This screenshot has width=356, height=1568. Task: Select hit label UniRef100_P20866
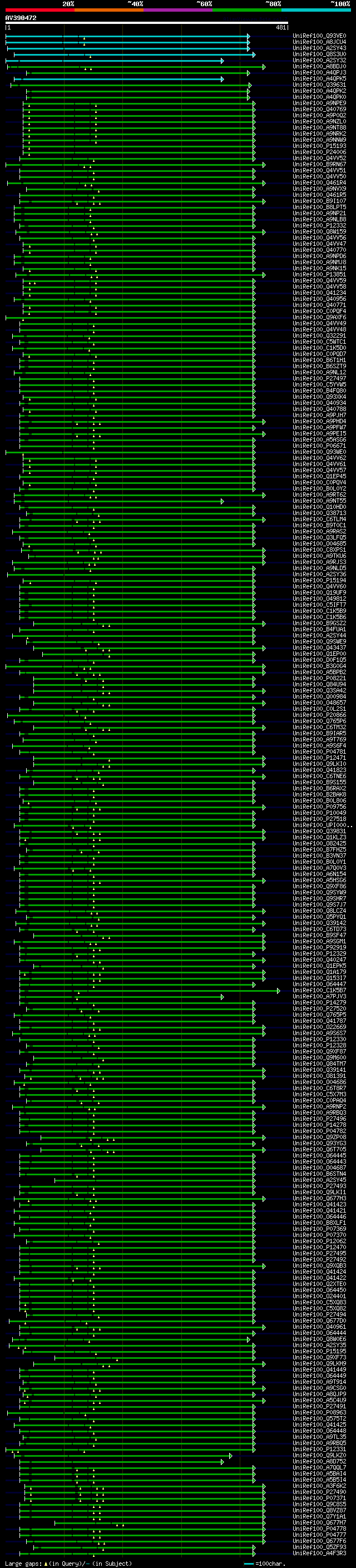click(x=319, y=715)
